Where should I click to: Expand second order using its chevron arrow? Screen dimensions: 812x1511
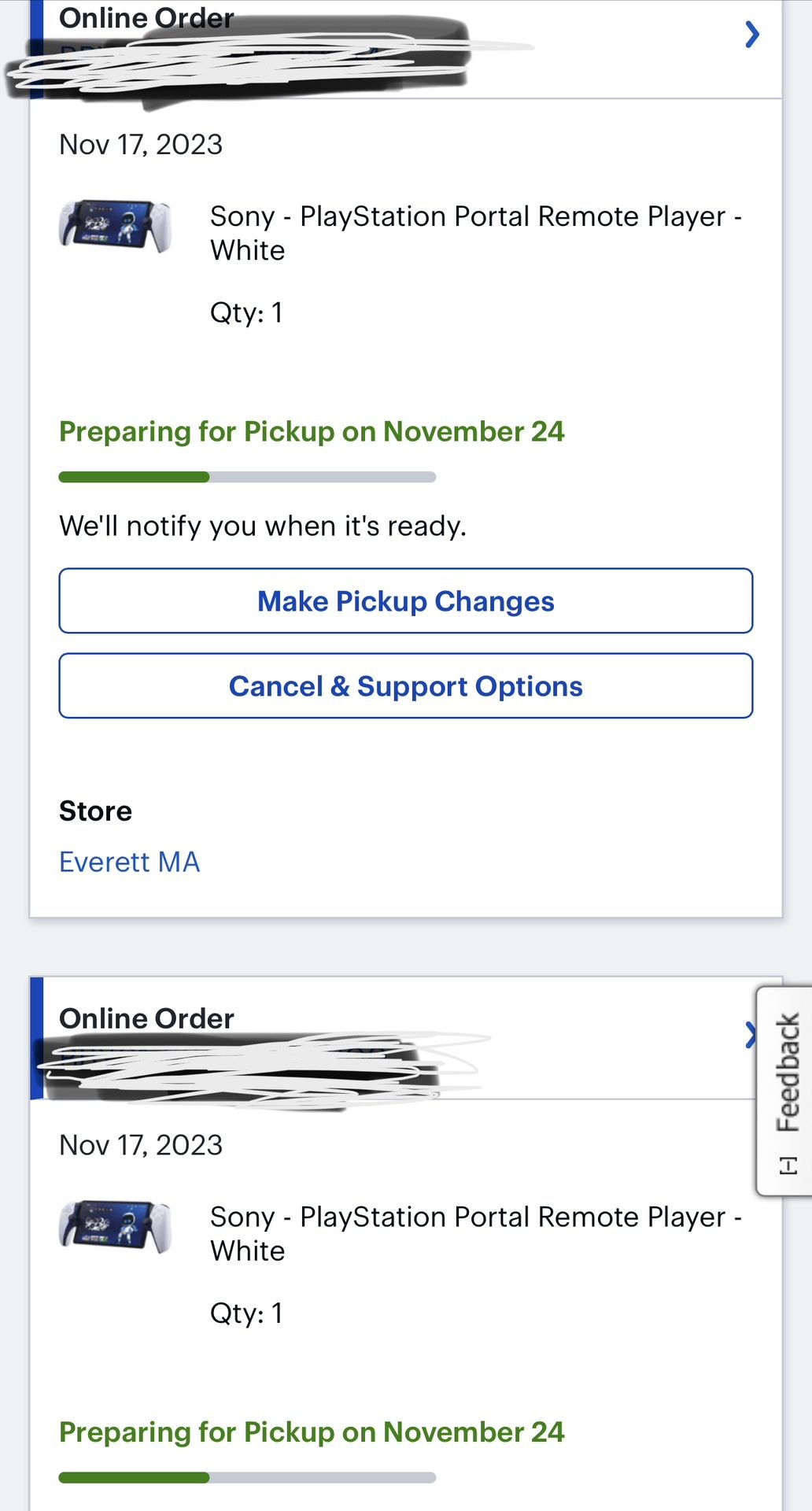point(750,1034)
